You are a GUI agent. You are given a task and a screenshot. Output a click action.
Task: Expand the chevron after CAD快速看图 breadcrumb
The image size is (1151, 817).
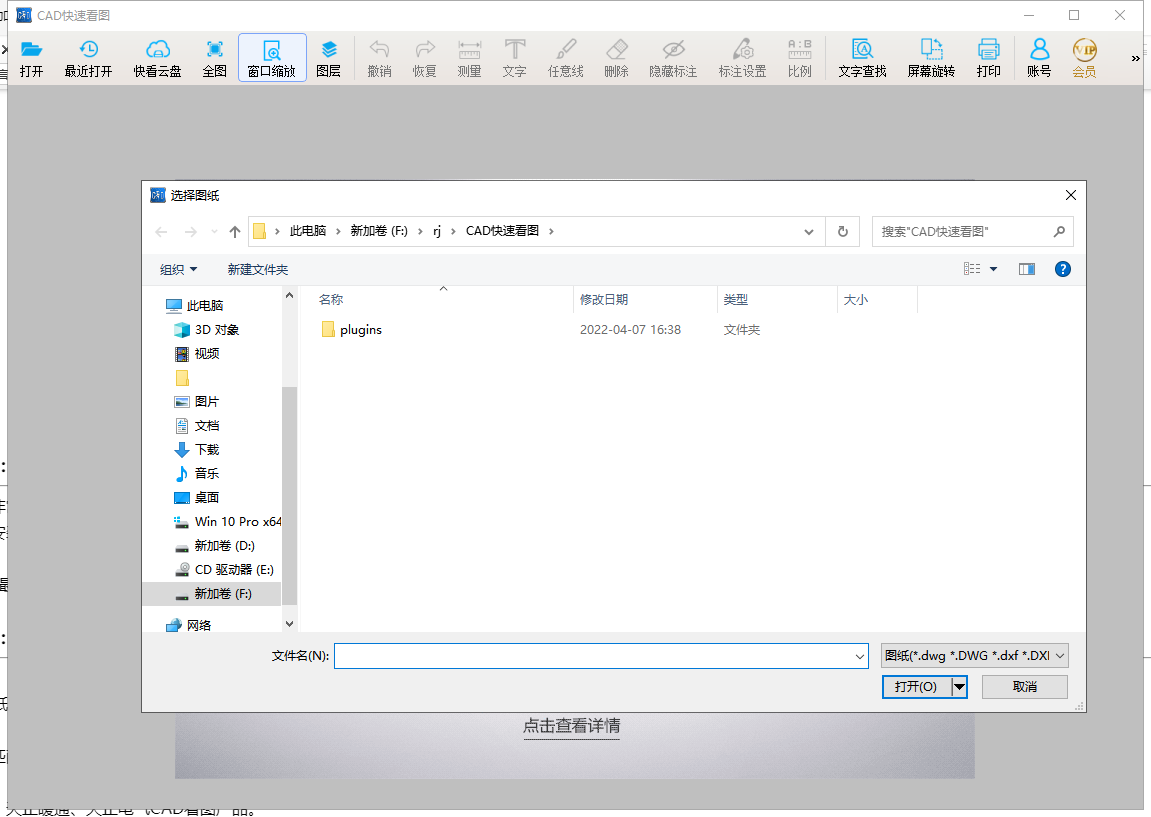coord(551,231)
